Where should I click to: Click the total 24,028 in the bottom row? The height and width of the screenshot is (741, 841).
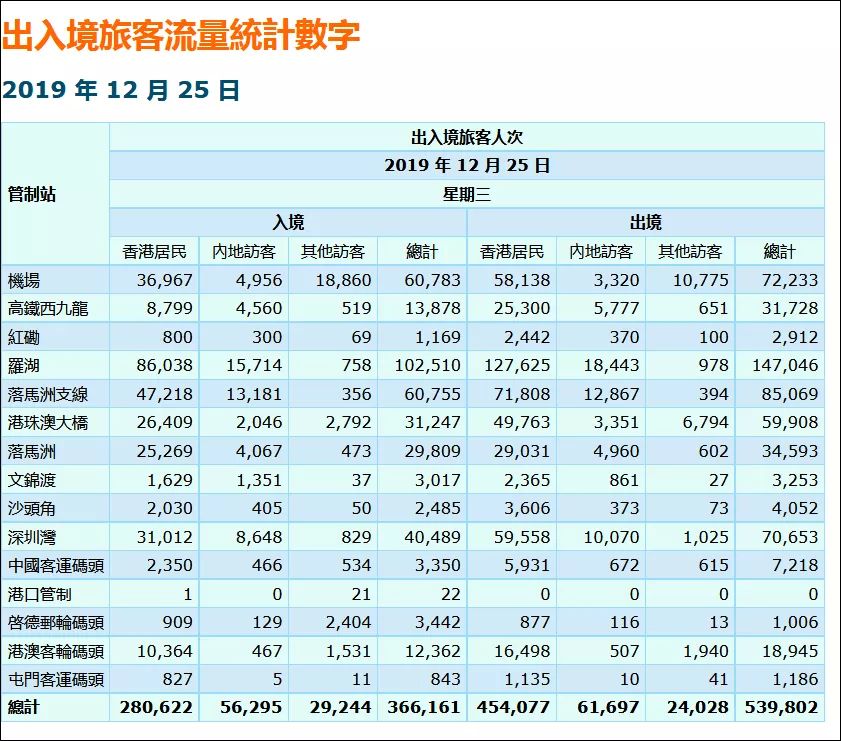pyautogui.click(x=698, y=708)
